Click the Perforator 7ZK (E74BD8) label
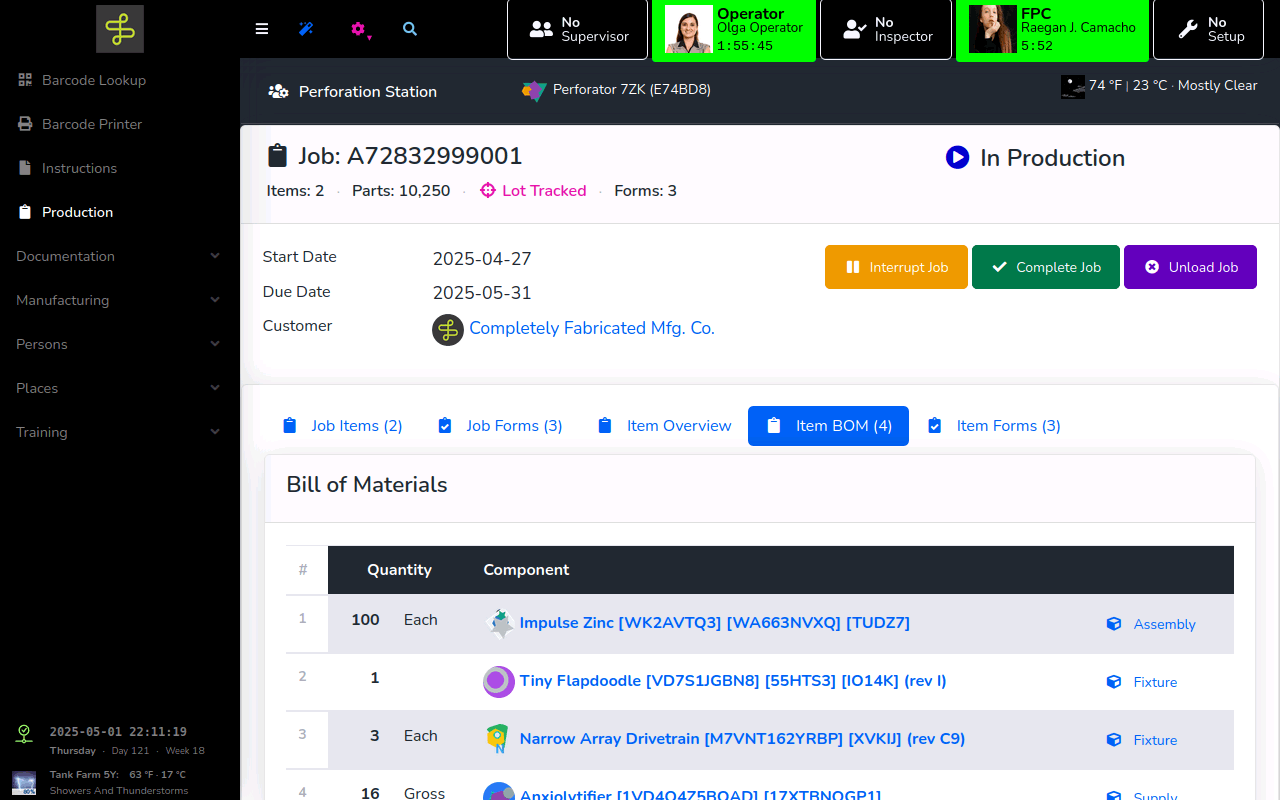 [632, 89]
